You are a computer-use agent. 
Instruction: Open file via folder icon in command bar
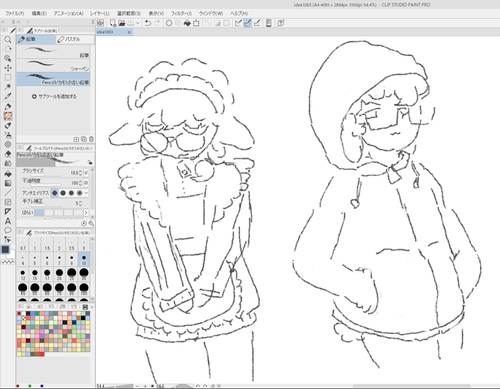click(122, 23)
